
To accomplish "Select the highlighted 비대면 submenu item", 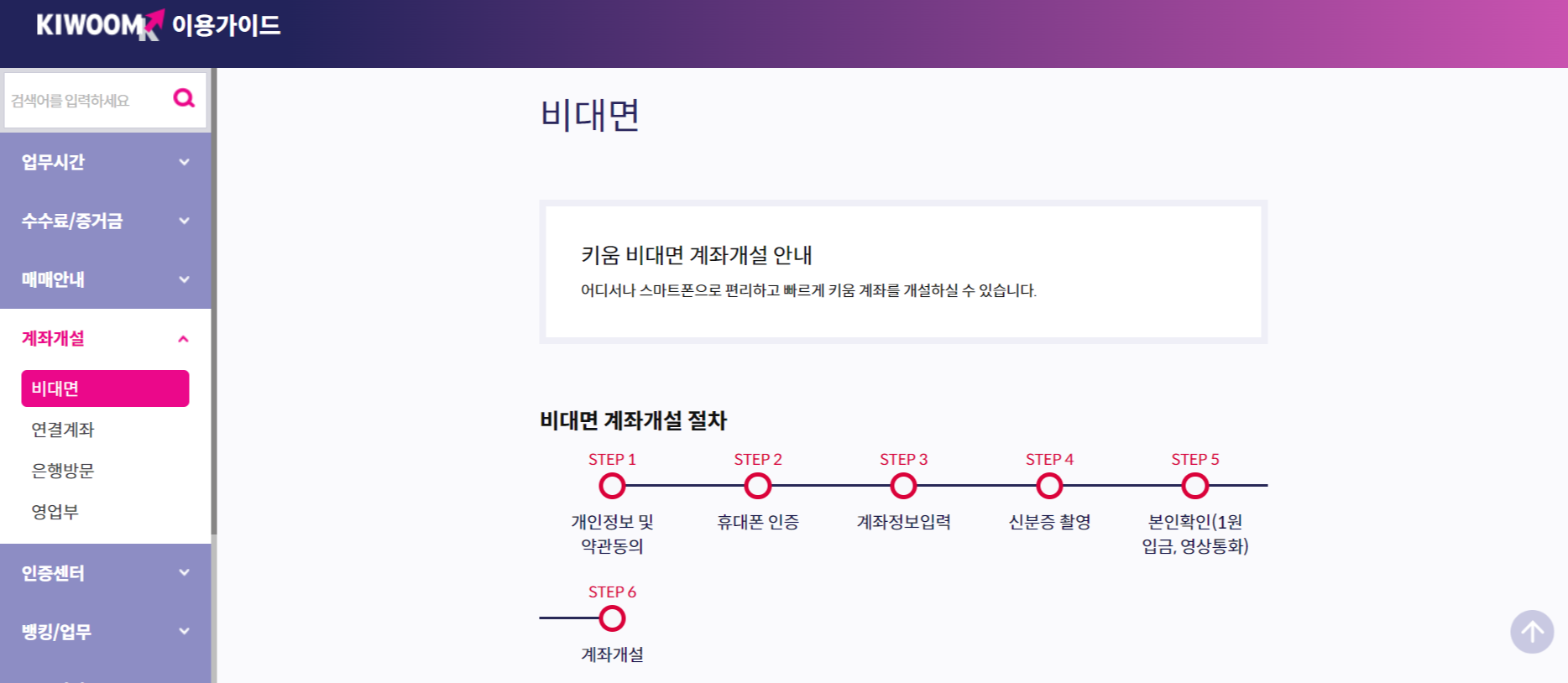I will 105,388.
